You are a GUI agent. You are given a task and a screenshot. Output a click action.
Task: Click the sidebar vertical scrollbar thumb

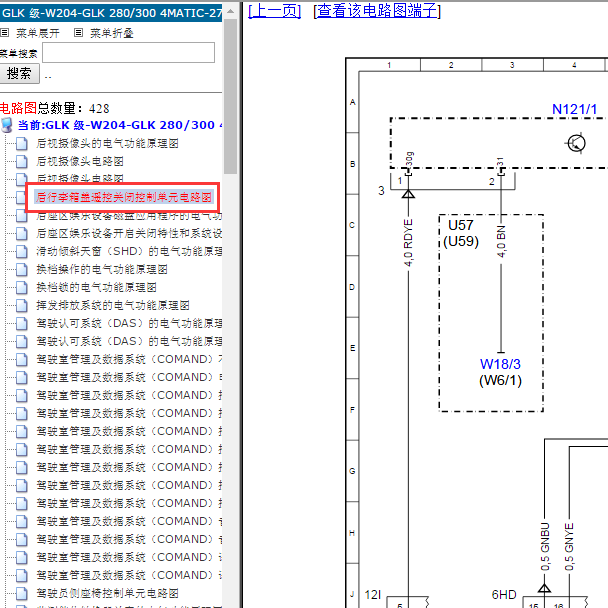coord(230,97)
